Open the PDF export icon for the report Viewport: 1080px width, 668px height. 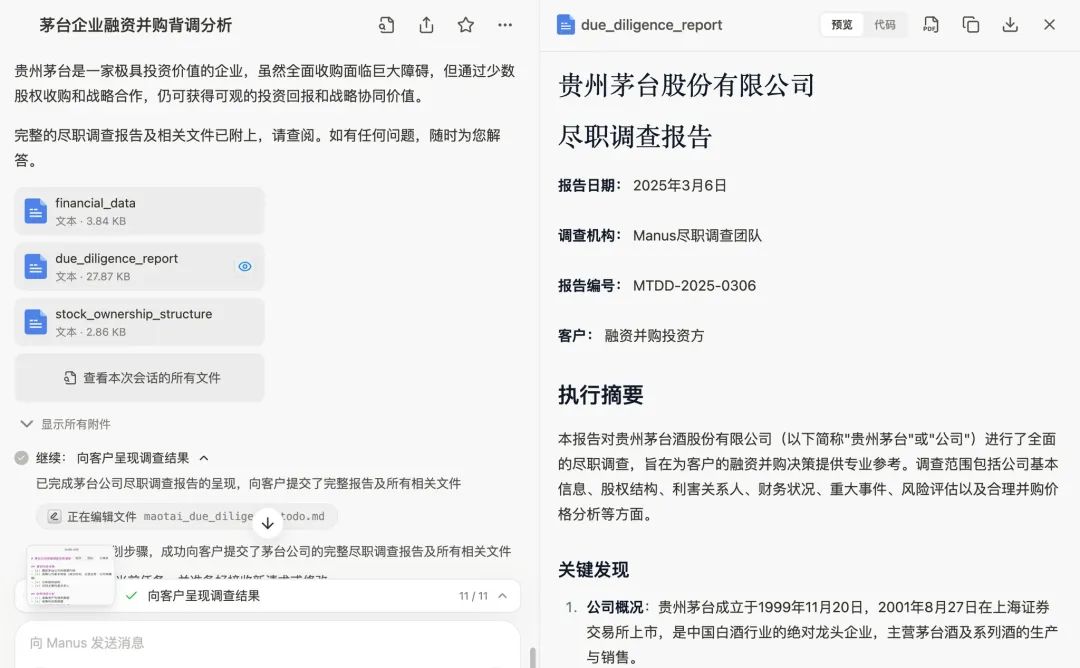tap(930, 24)
